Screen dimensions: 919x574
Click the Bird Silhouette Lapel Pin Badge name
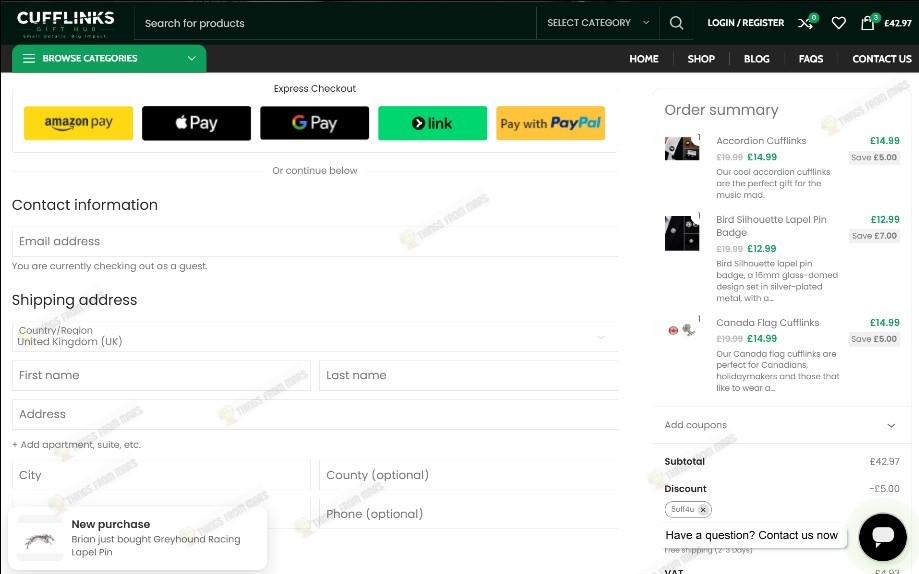click(771, 226)
